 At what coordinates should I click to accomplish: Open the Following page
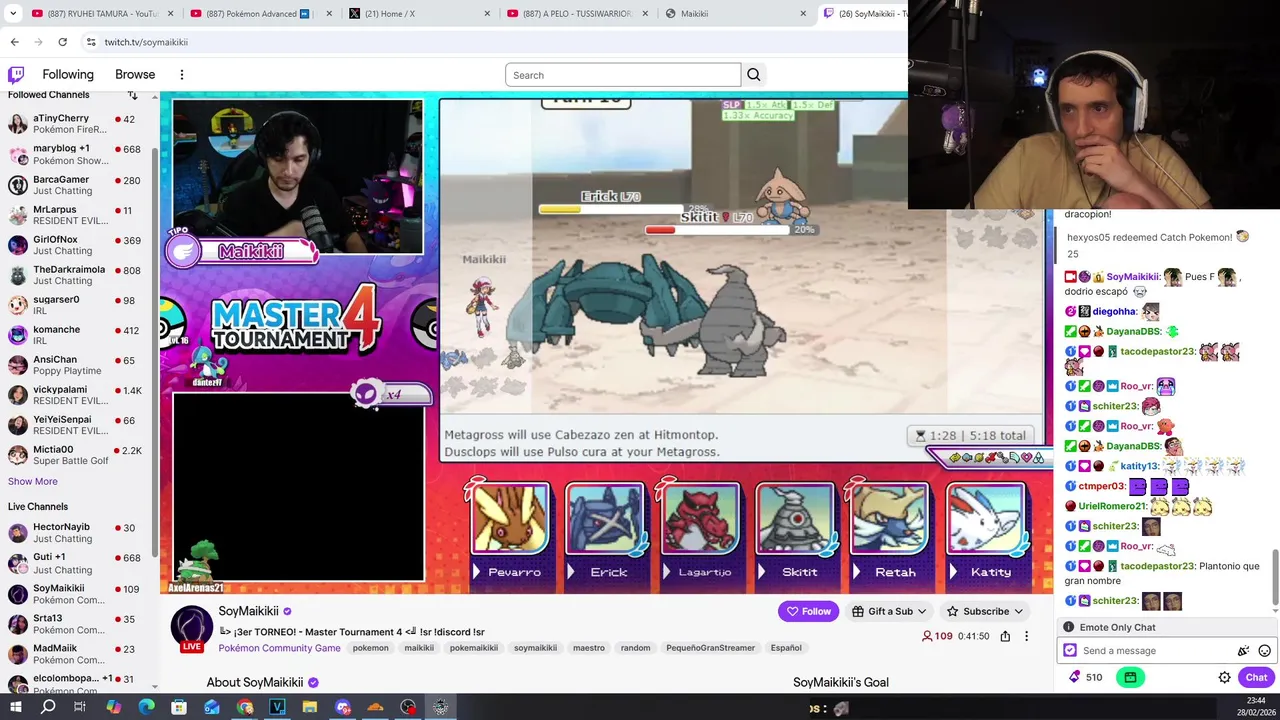[68, 75]
